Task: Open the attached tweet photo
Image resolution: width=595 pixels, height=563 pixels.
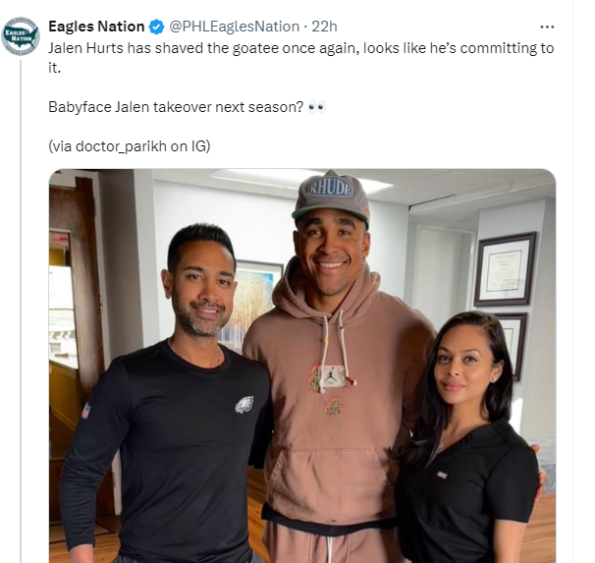Action: (x=302, y=366)
